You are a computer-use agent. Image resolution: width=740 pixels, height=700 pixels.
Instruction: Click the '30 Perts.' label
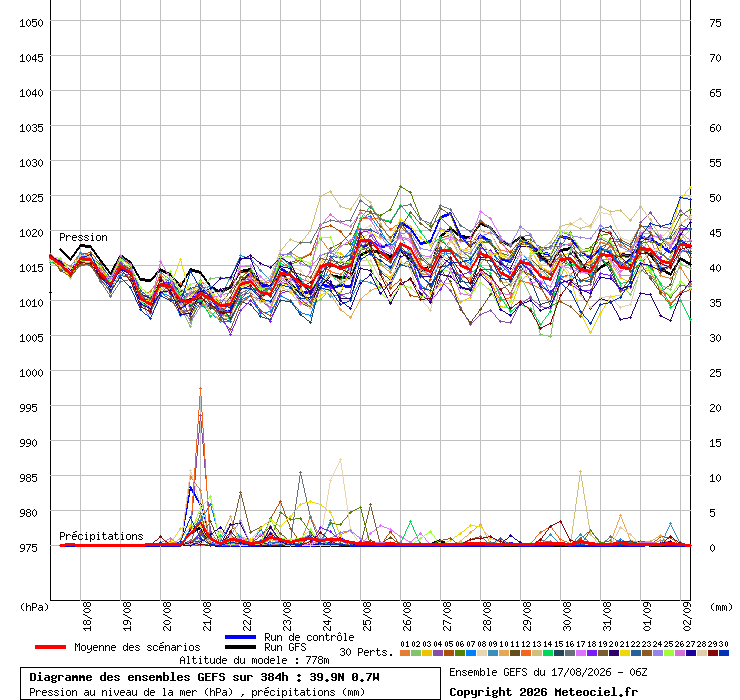tap(366, 652)
